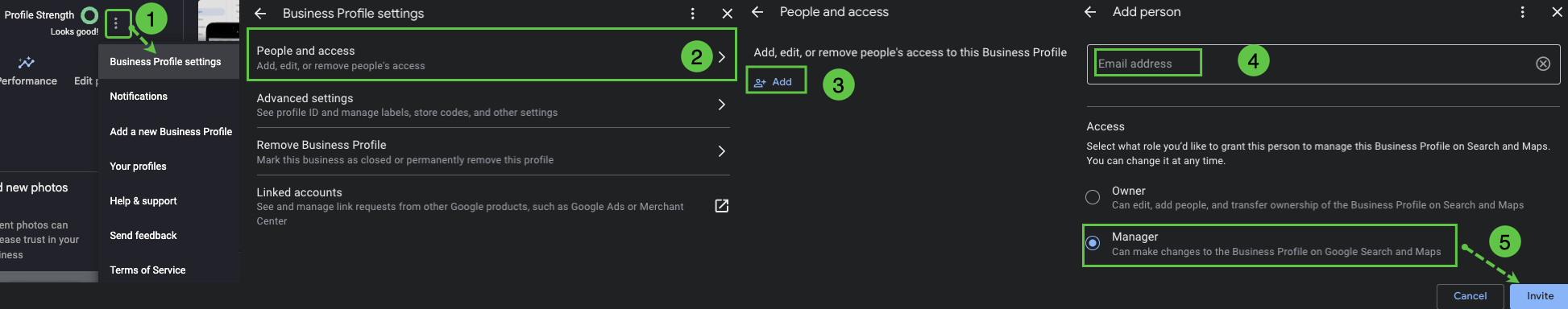Close the Business Profile settings panel
The image size is (1568, 309).
tap(727, 14)
